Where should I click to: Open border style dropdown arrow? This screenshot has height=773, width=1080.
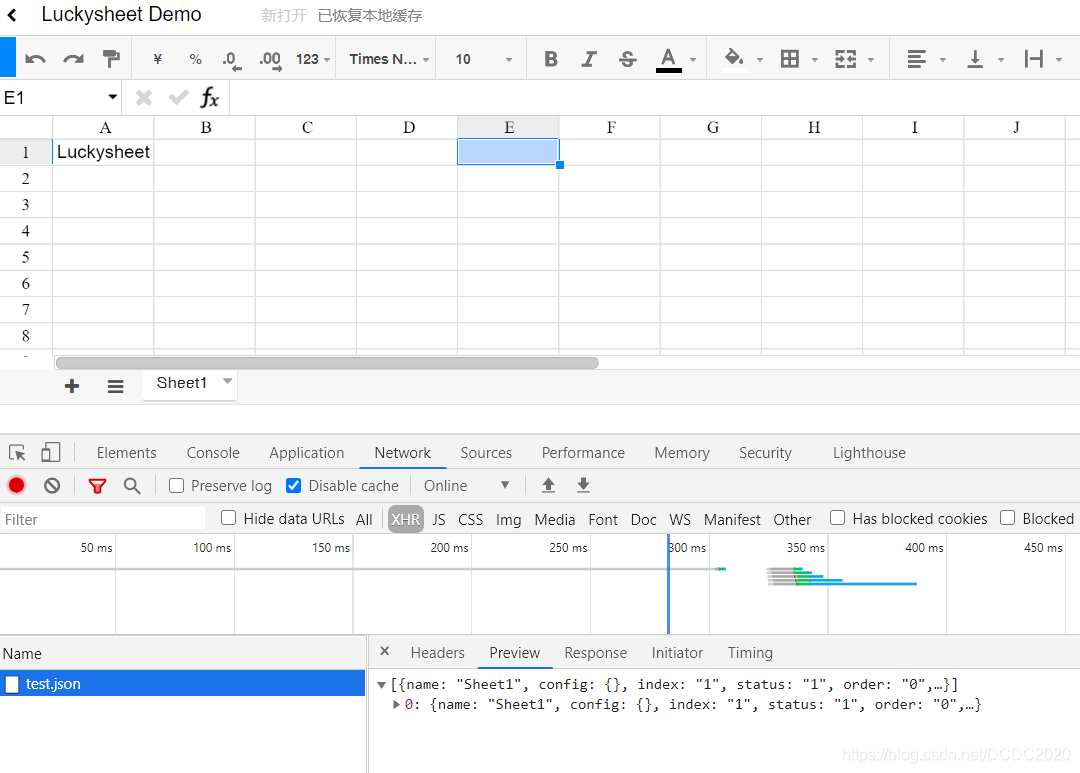click(x=815, y=60)
